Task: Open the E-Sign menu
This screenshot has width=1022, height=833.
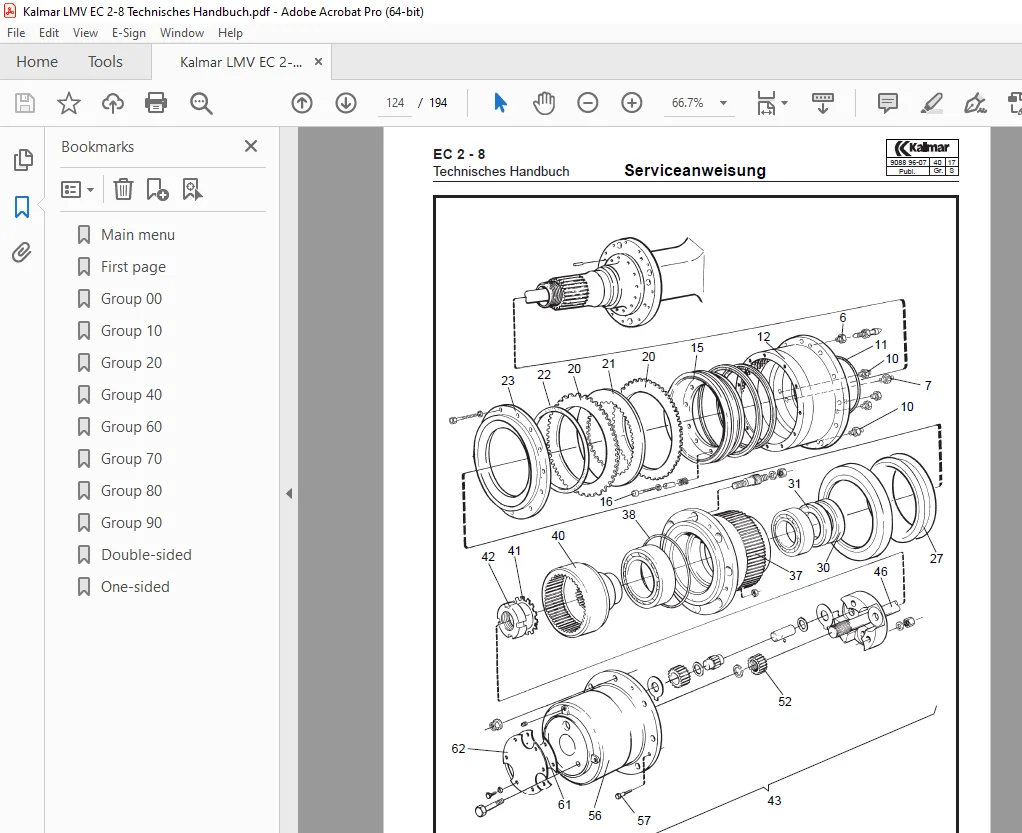Action: tap(129, 33)
